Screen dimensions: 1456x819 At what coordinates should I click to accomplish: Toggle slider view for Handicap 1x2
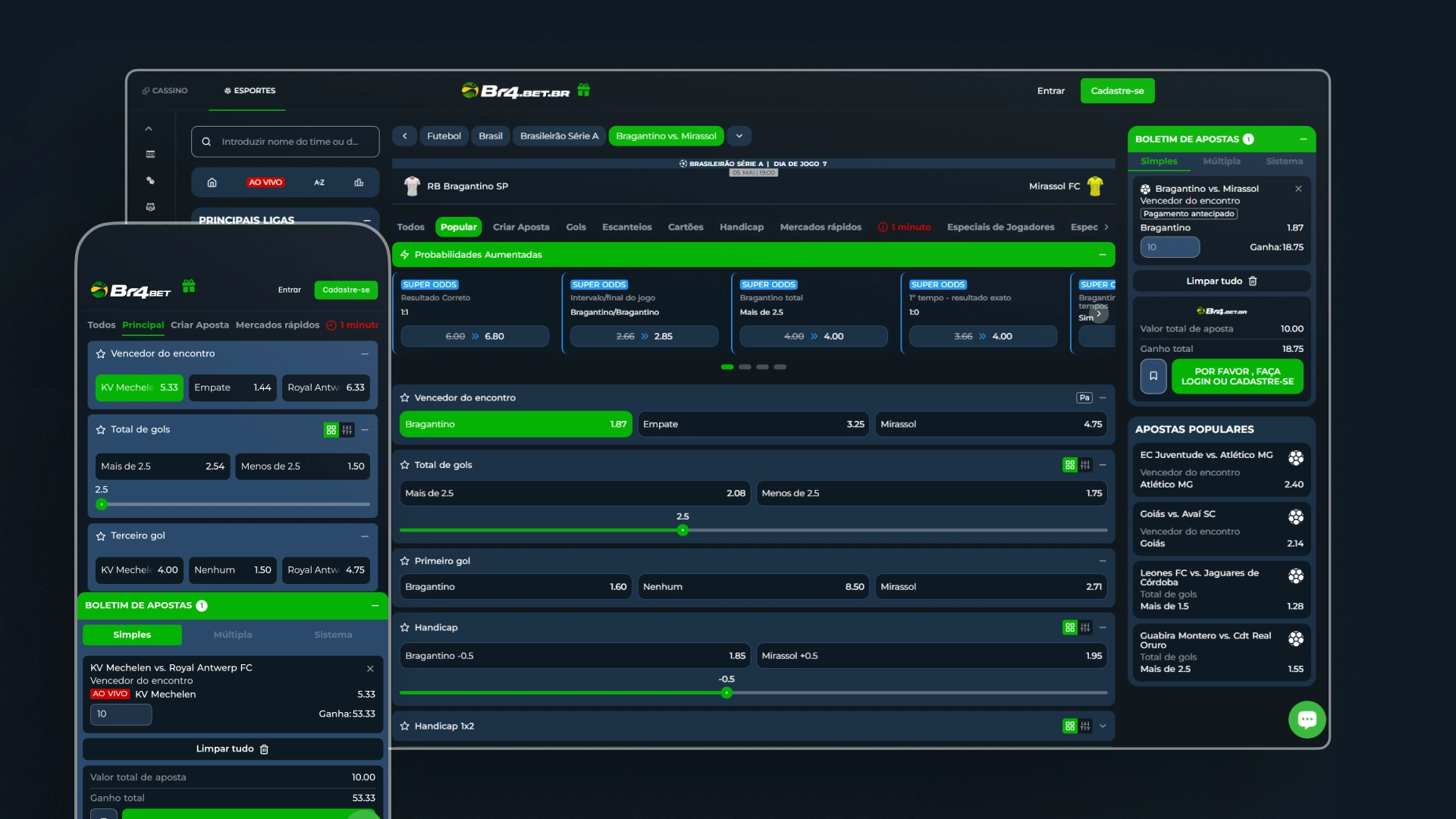click(1085, 726)
